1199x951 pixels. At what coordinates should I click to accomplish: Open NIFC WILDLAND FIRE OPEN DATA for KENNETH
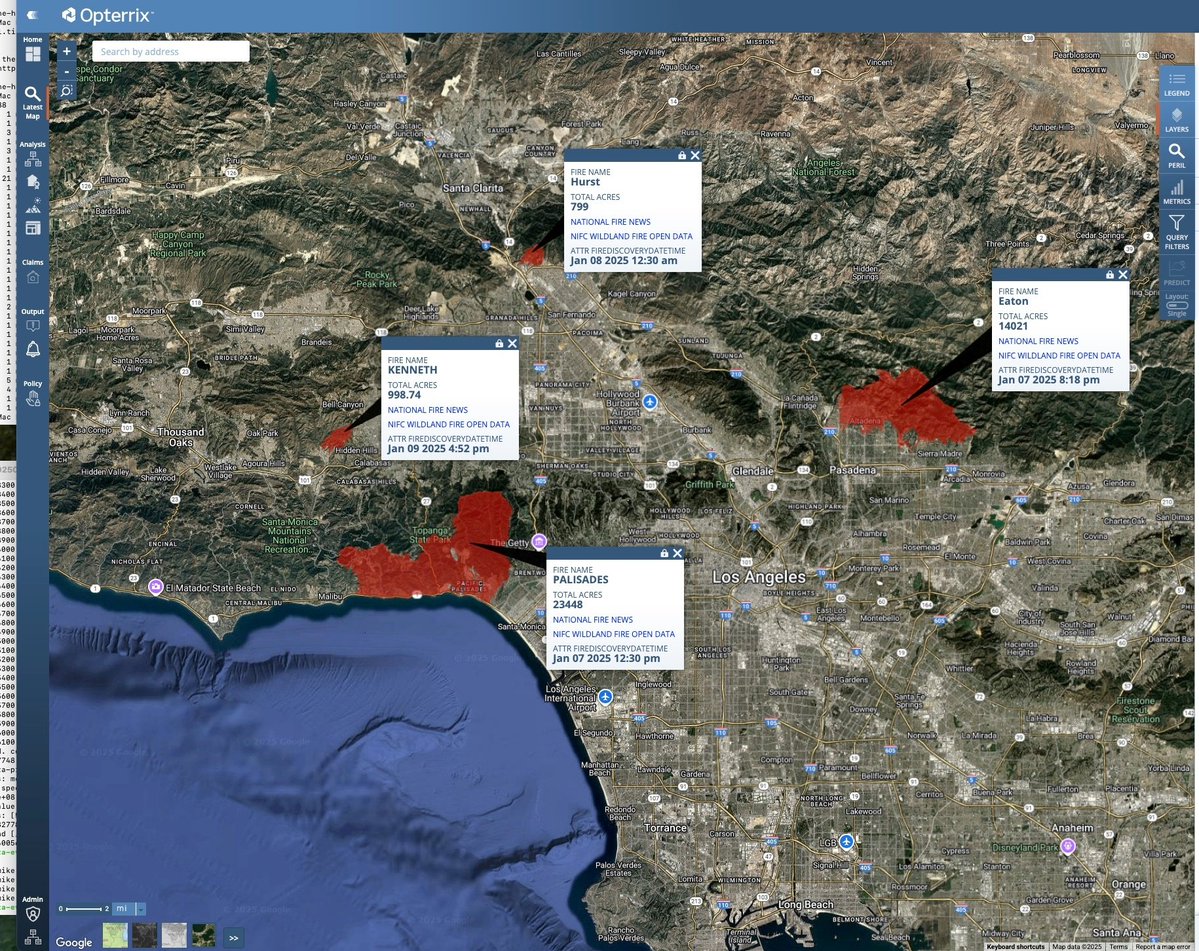click(448, 424)
